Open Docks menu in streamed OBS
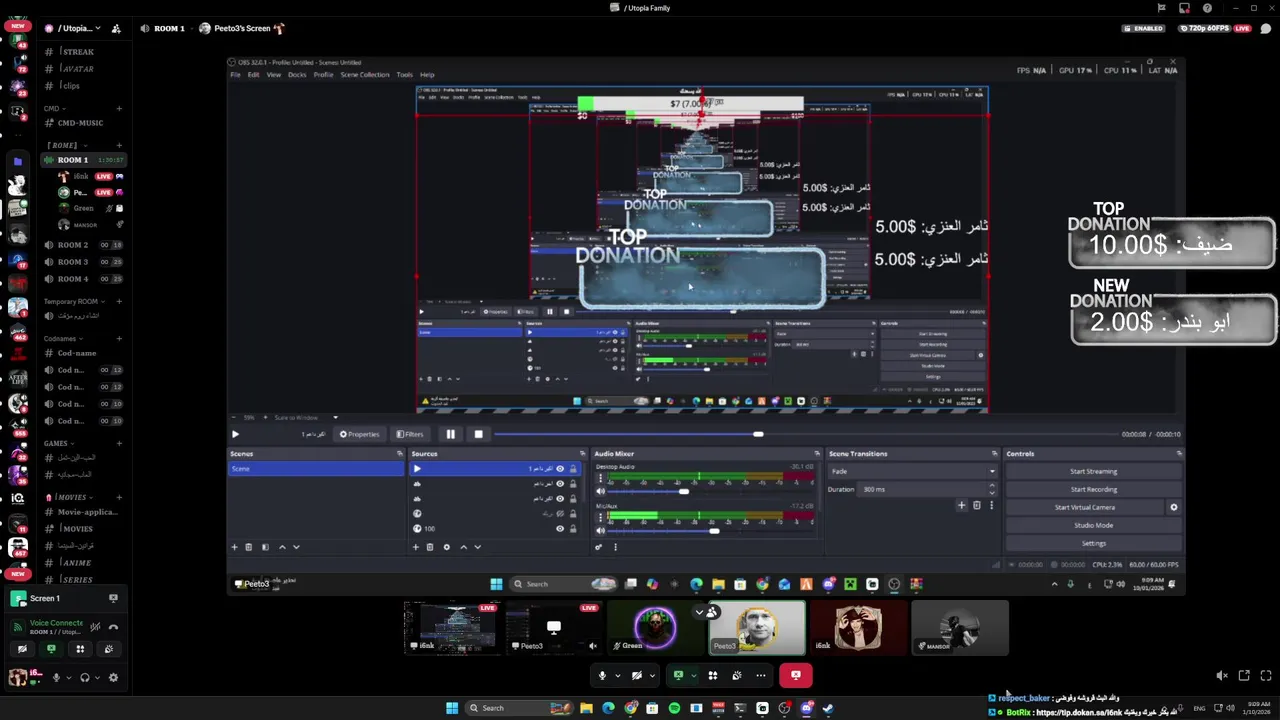 297,75
